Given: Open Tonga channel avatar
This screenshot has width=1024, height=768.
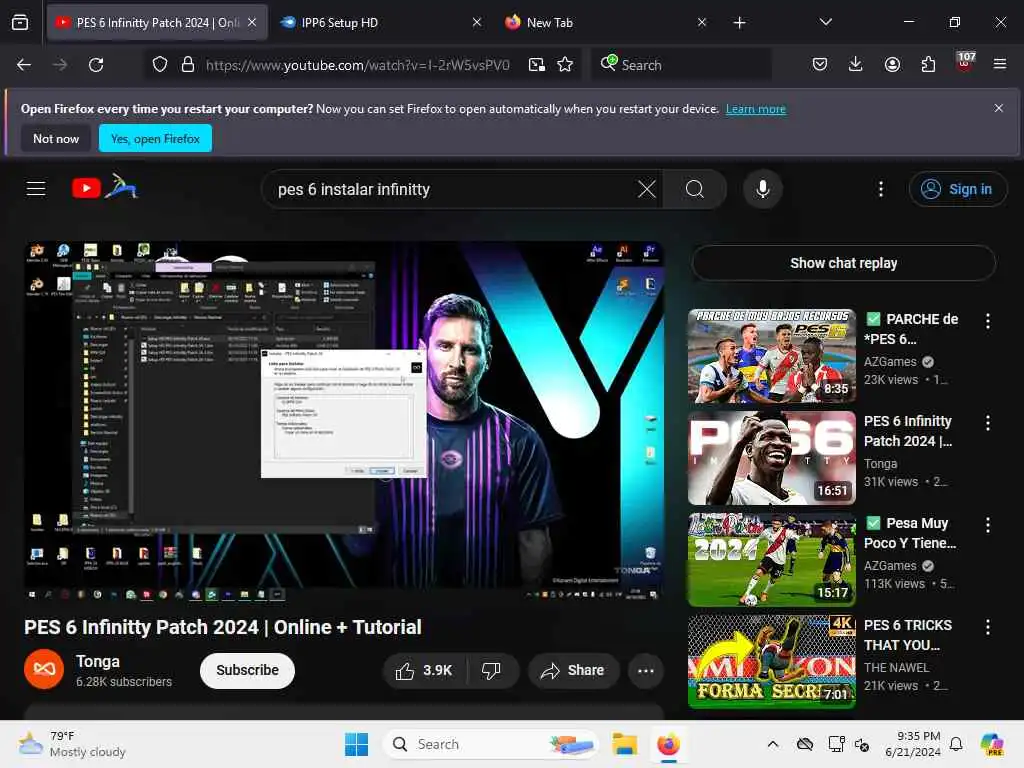Looking at the screenshot, I should (x=44, y=669).
